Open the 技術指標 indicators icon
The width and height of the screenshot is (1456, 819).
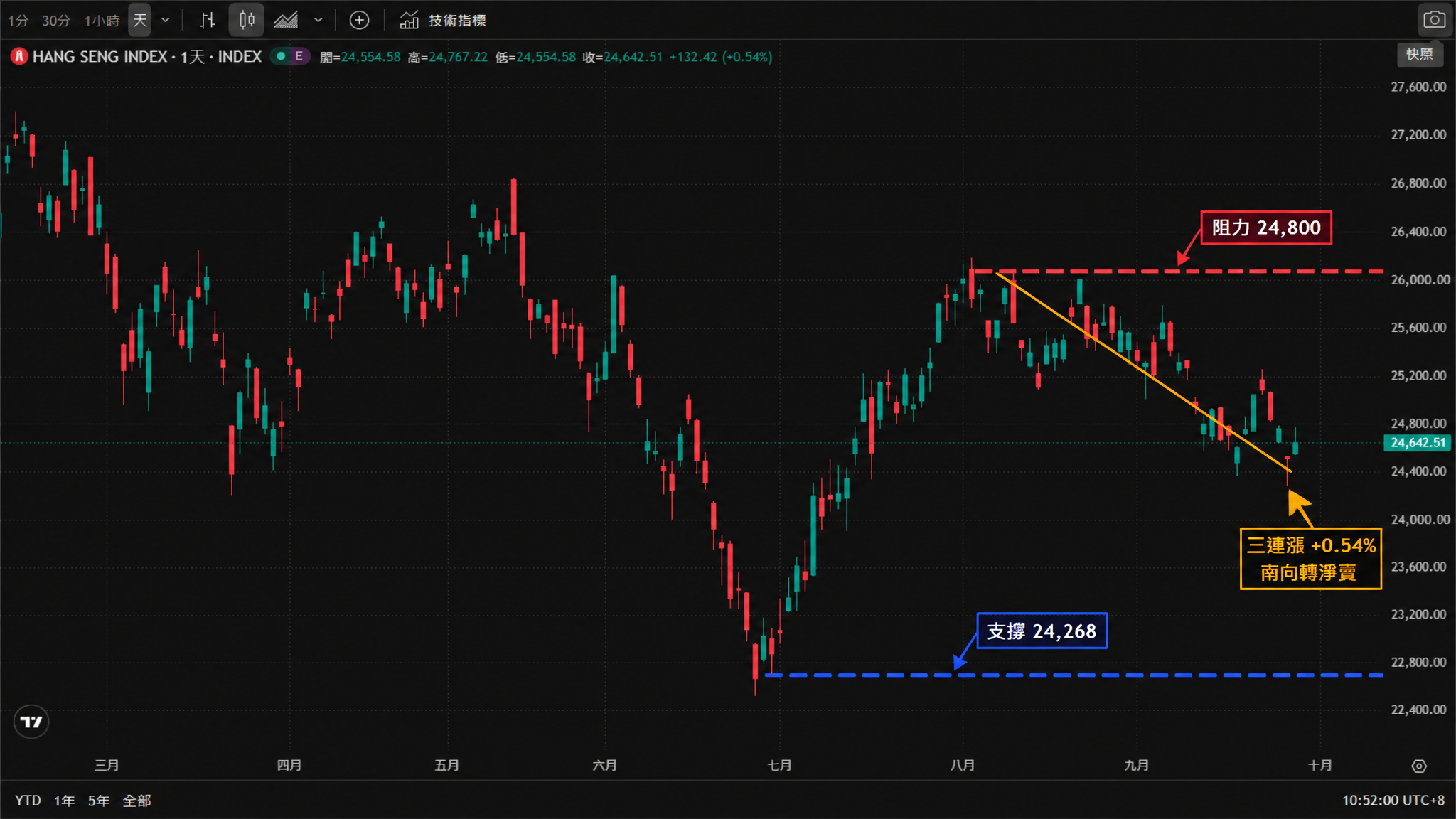pos(409,20)
